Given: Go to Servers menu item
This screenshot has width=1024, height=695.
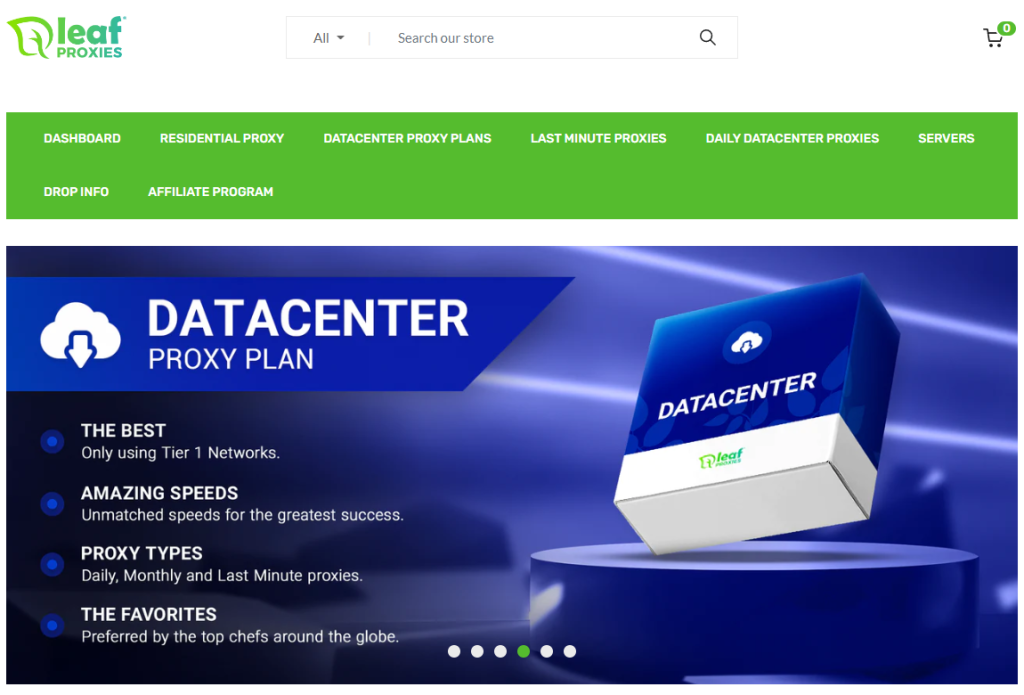Looking at the screenshot, I should click(x=946, y=138).
